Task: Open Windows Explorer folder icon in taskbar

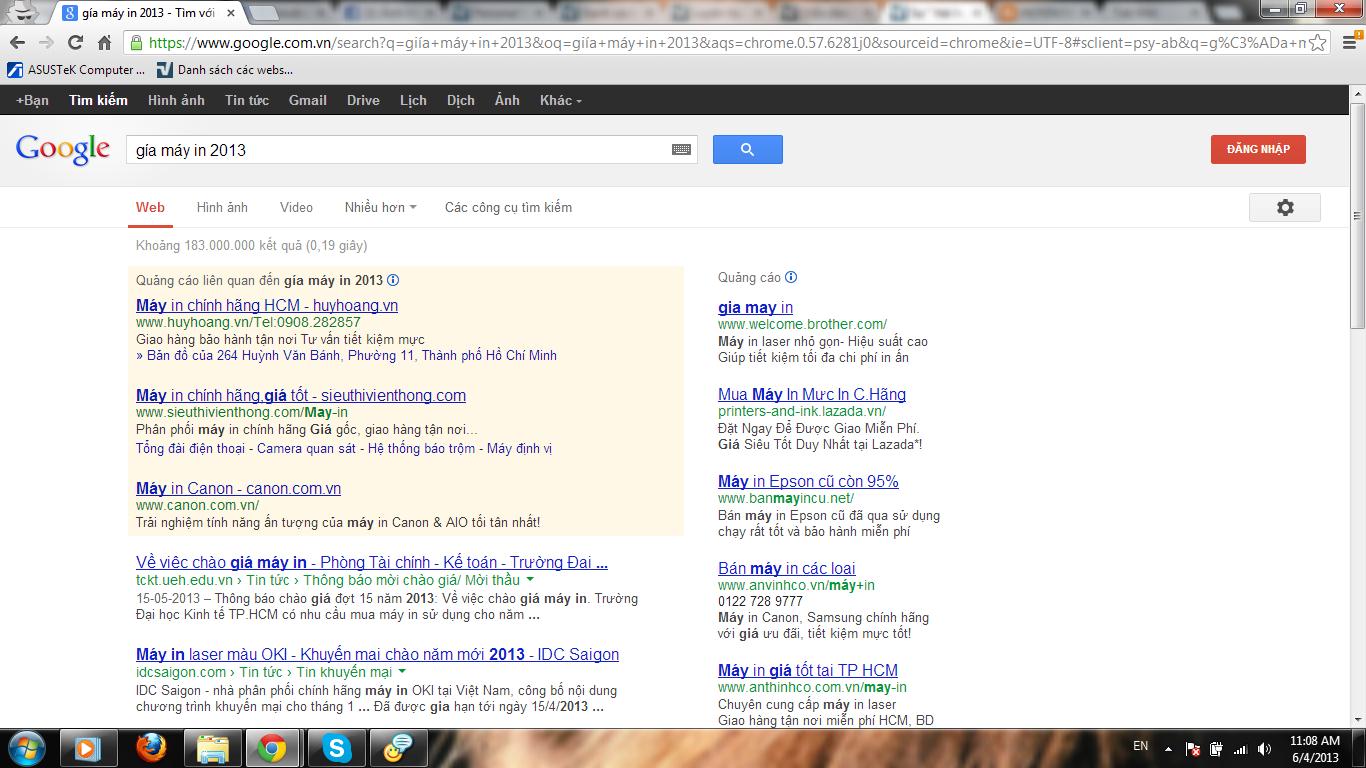Action: pyautogui.click(x=213, y=748)
